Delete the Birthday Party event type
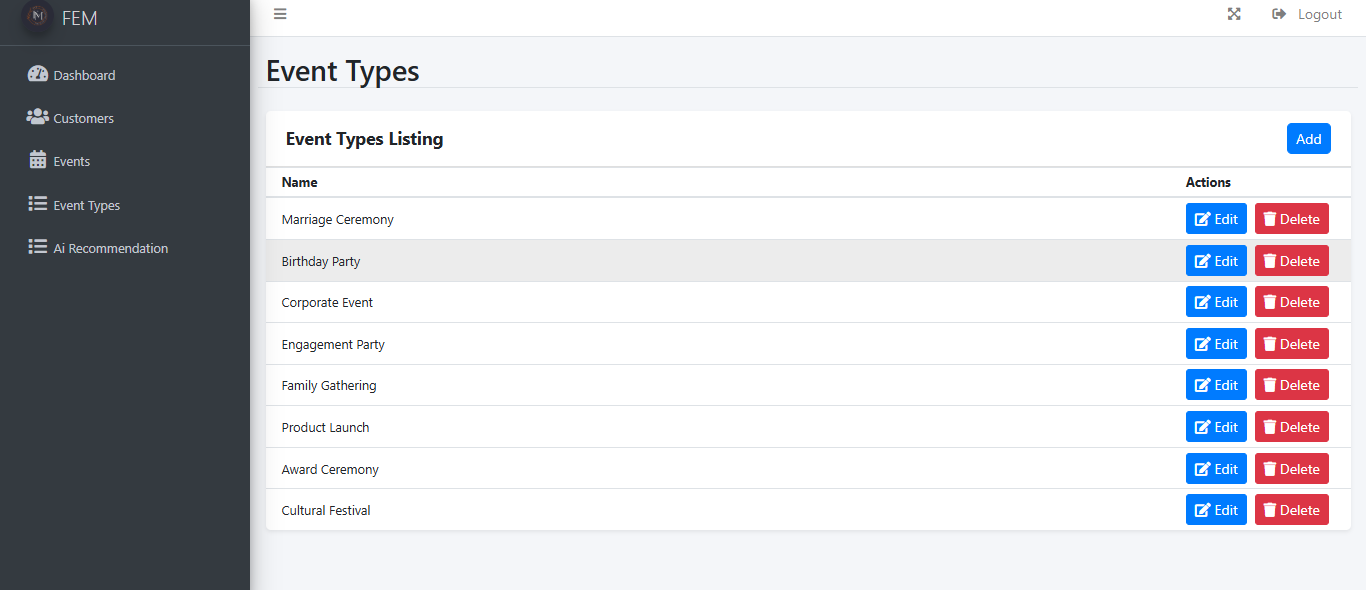This screenshot has width=1366, height=590. [1292, 261]
